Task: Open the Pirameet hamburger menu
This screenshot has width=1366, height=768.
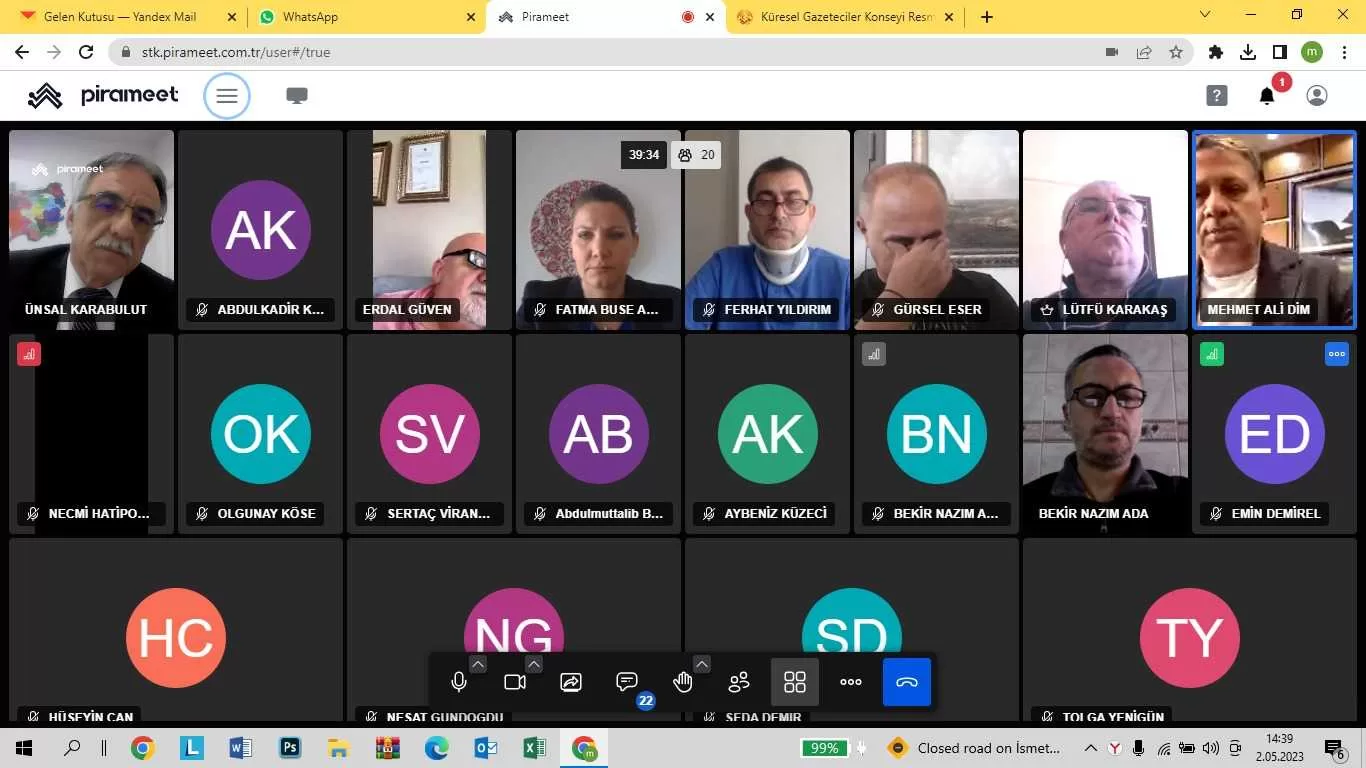Action: tap(227, 96)
